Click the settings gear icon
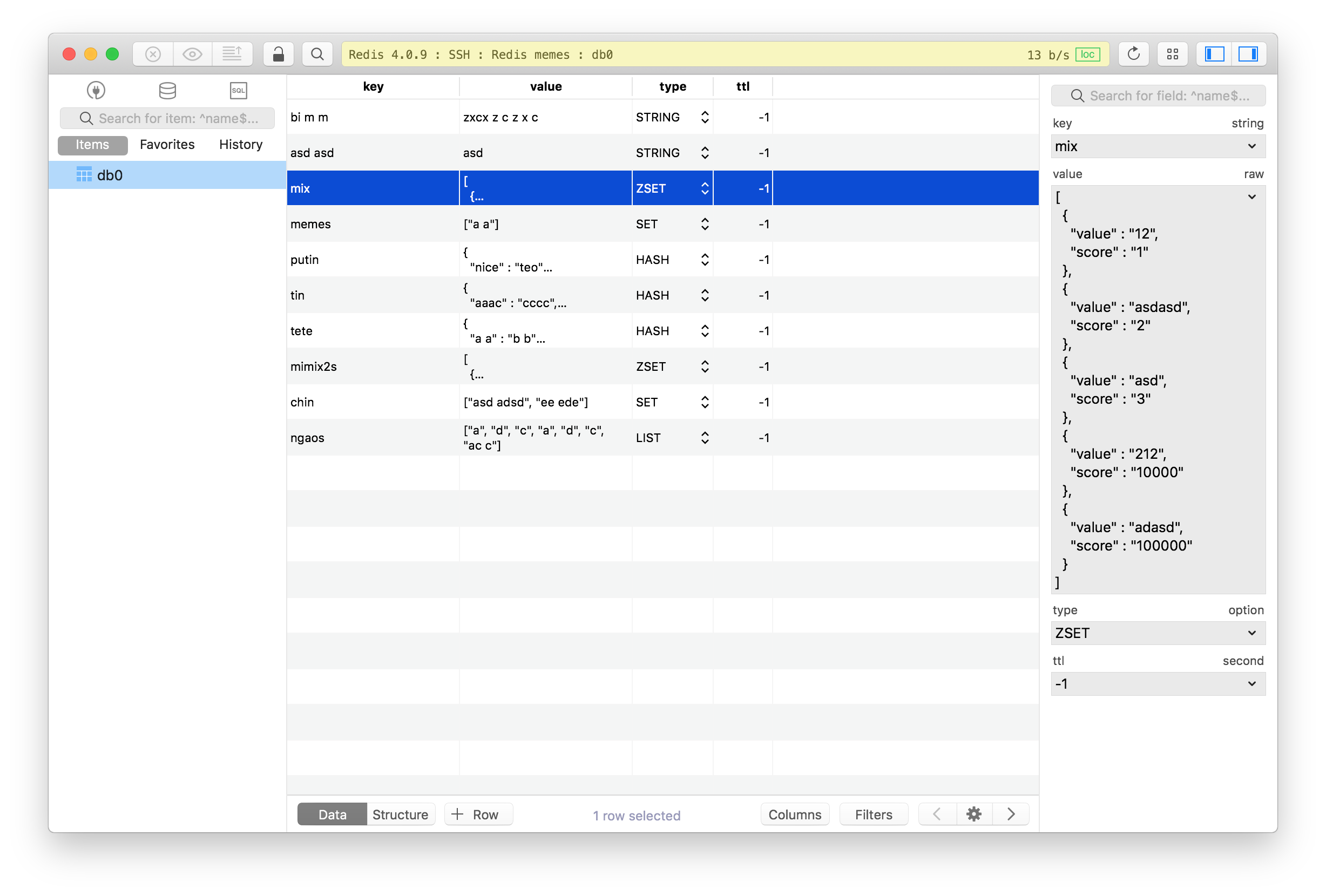 [974, 814]
